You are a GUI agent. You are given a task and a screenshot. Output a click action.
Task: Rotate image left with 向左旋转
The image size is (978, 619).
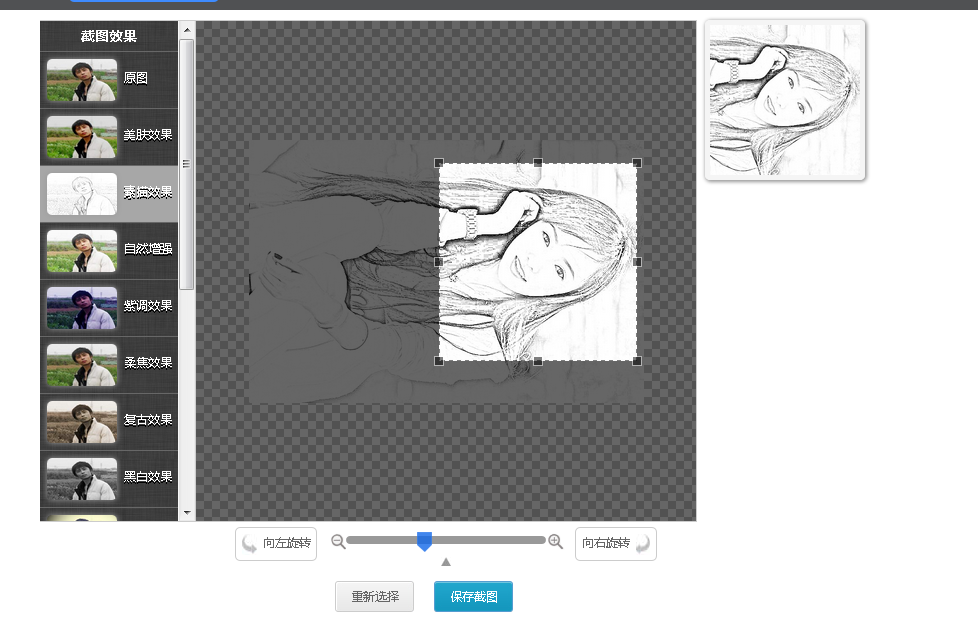click(276, 544)
